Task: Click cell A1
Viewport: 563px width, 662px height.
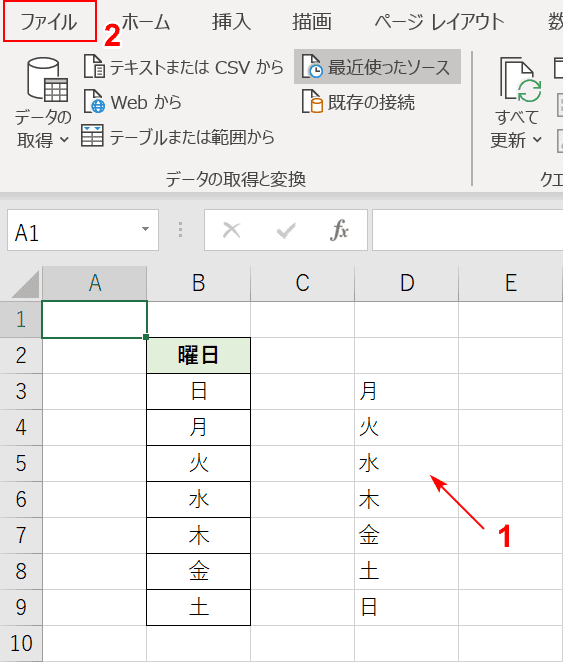Action: (x=95, y=320)
